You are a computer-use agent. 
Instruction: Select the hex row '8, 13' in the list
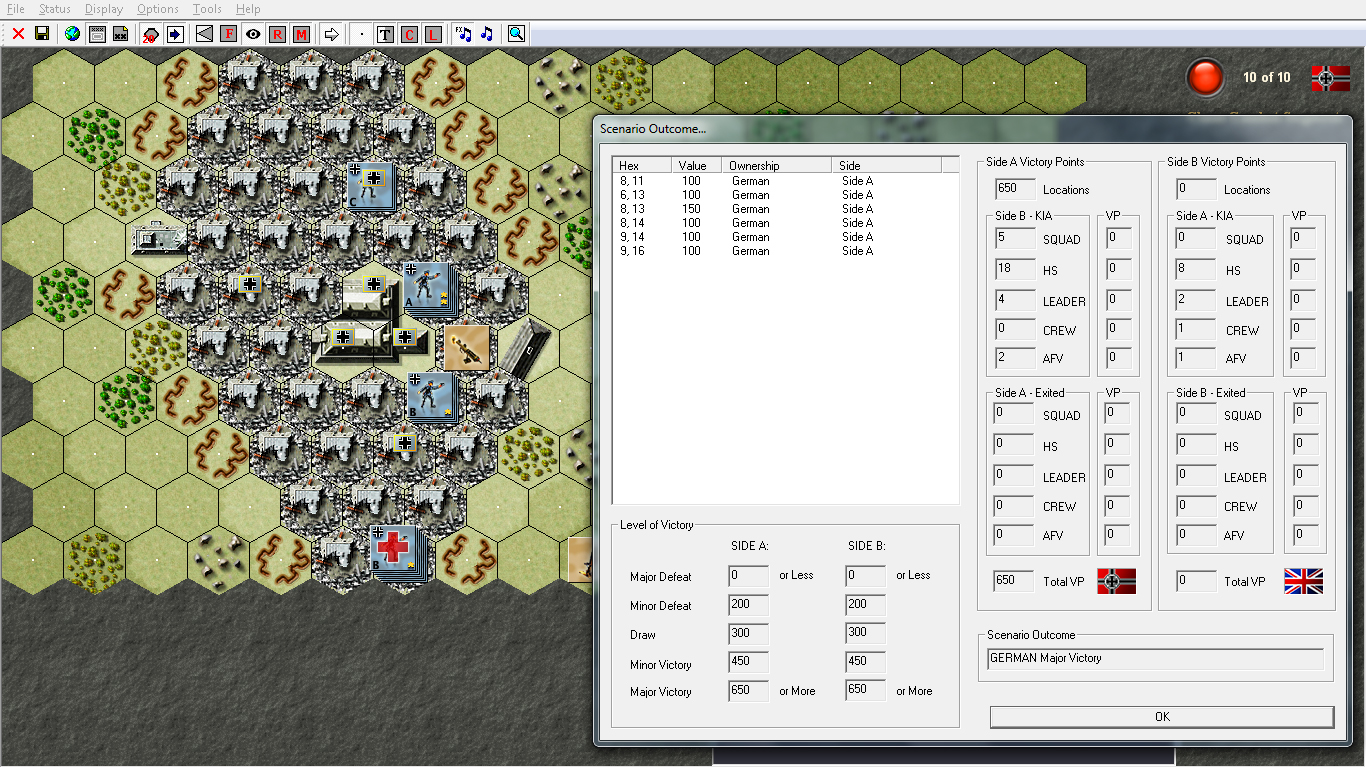tap(700, 208)
